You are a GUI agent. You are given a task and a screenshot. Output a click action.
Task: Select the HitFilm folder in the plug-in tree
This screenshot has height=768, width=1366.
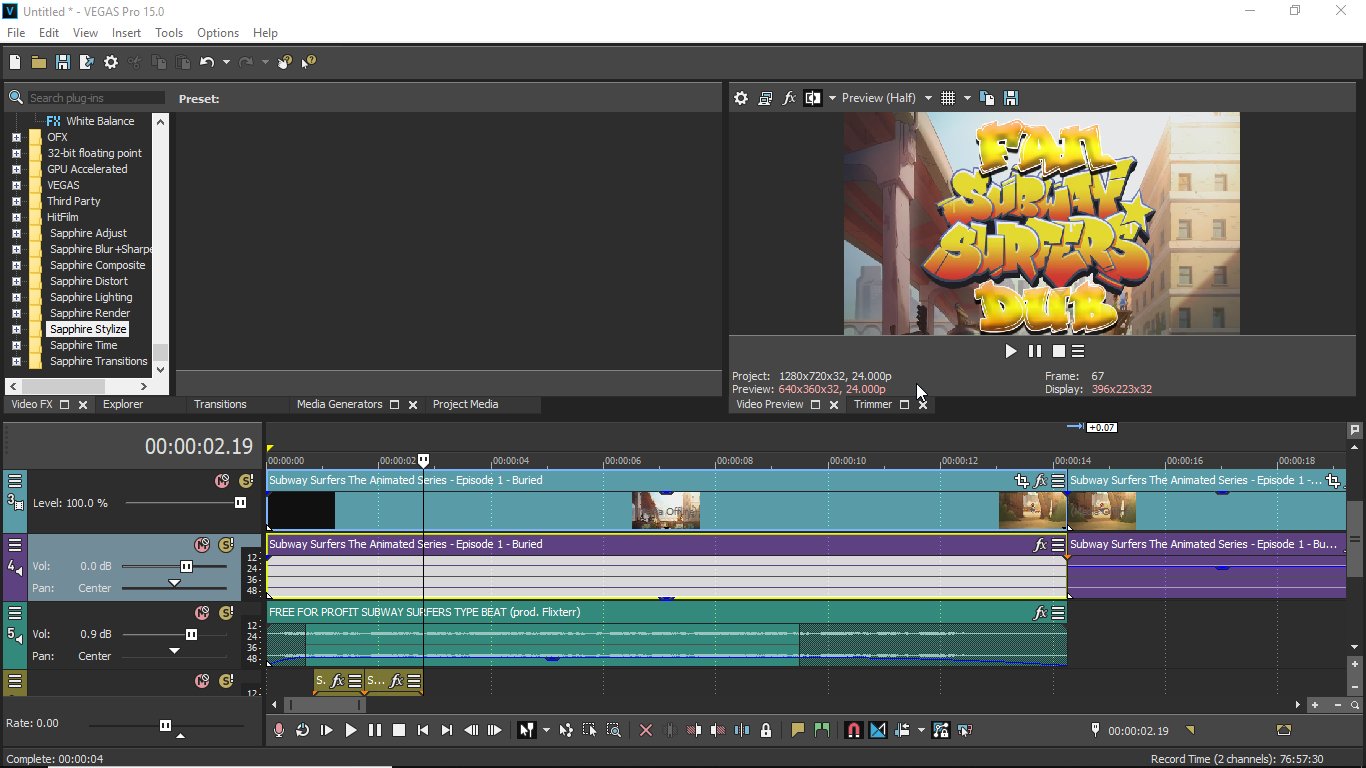(x=62, y=217)
